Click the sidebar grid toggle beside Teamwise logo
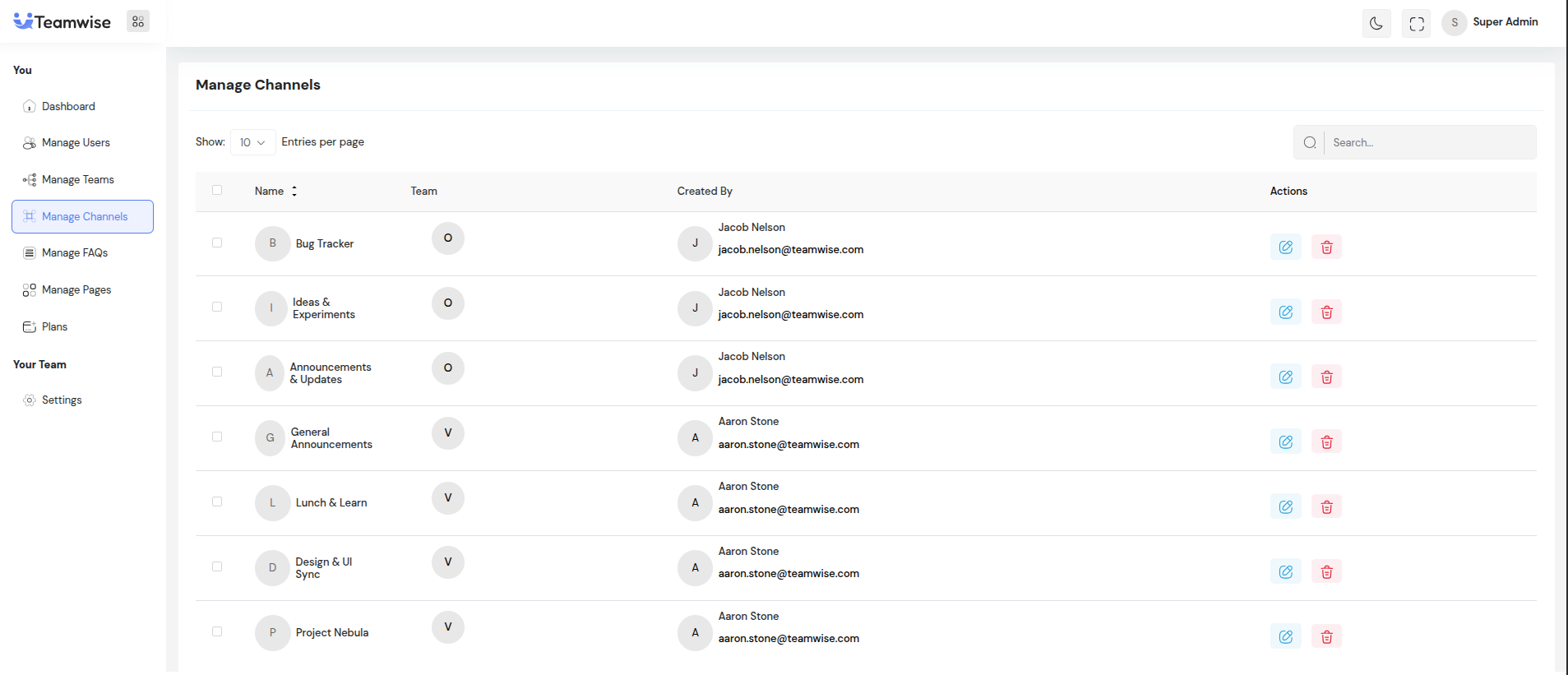This screenshot has width=1568, height=675. click(x=138, y=22)
